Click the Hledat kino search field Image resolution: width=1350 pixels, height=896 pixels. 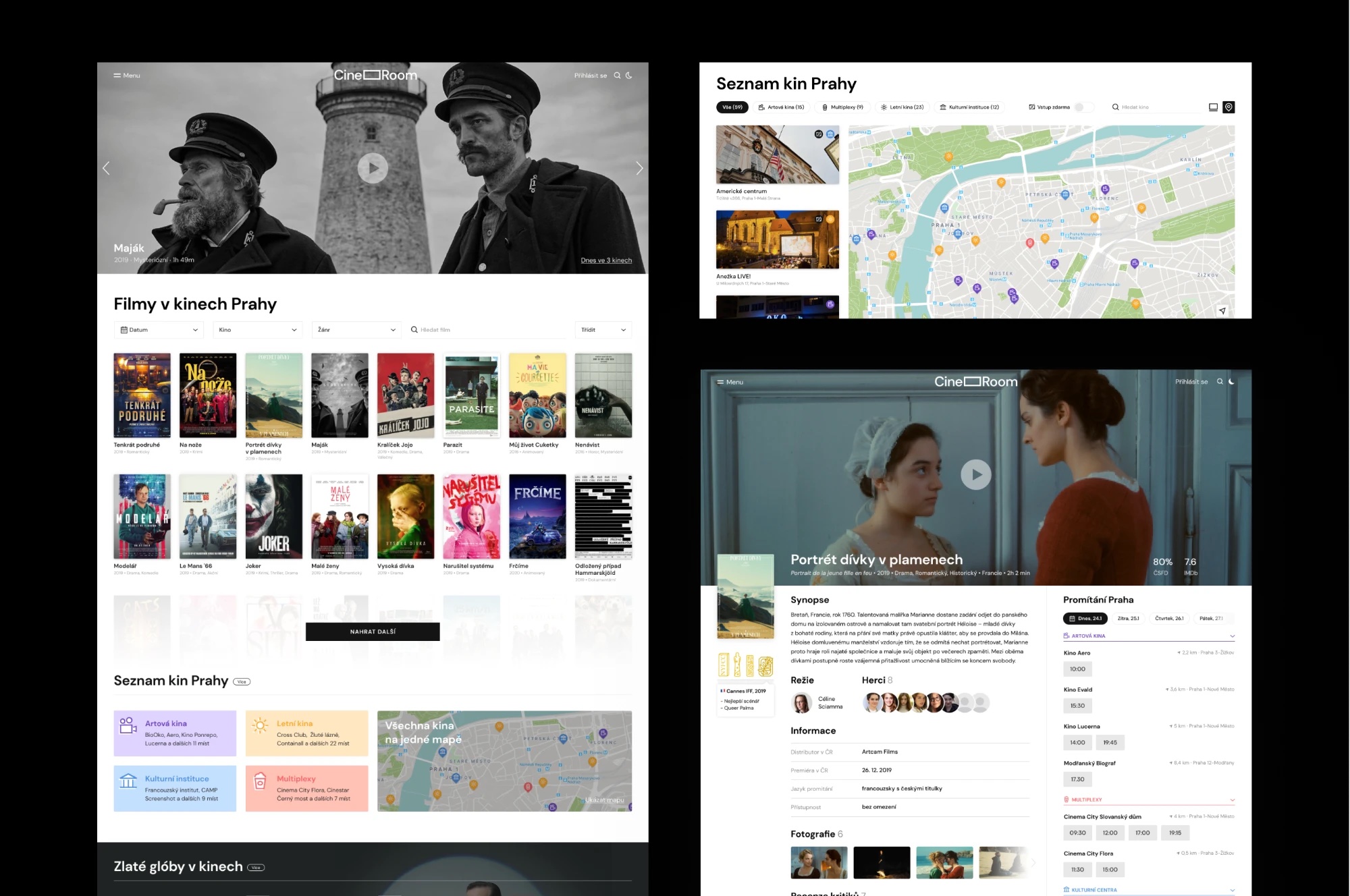tap(1156, 107)
